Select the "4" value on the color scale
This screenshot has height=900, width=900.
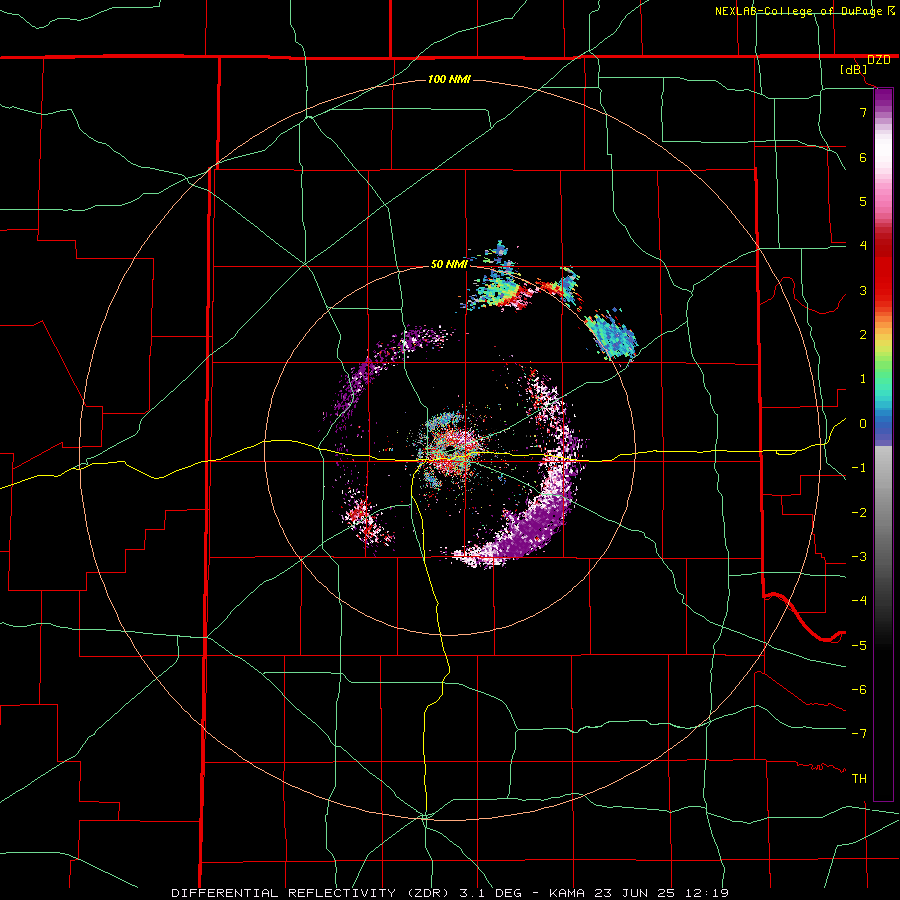pyautogui.click(x=863, y=246)
